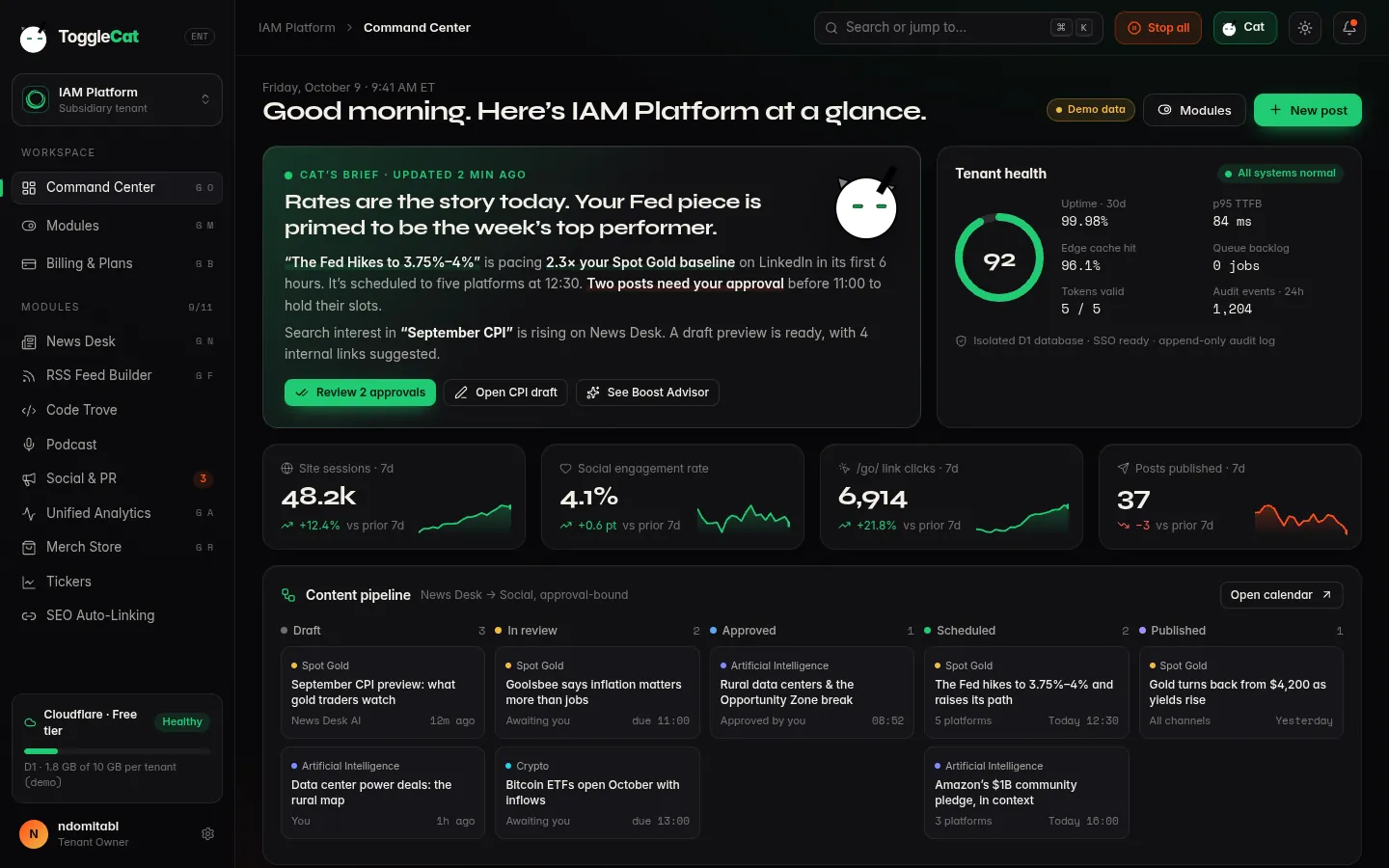Click See Boost Advisor button
This screenshot has width=1389, height=868.
(647, 393)
